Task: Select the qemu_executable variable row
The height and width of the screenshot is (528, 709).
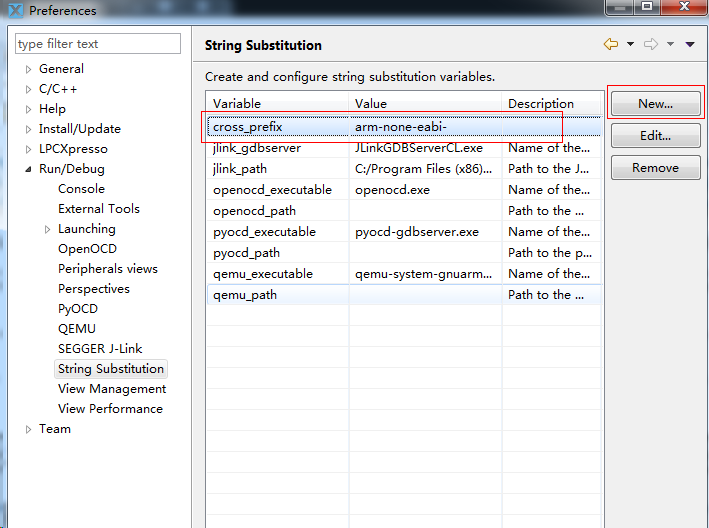Action: click(x=404, y=273)
